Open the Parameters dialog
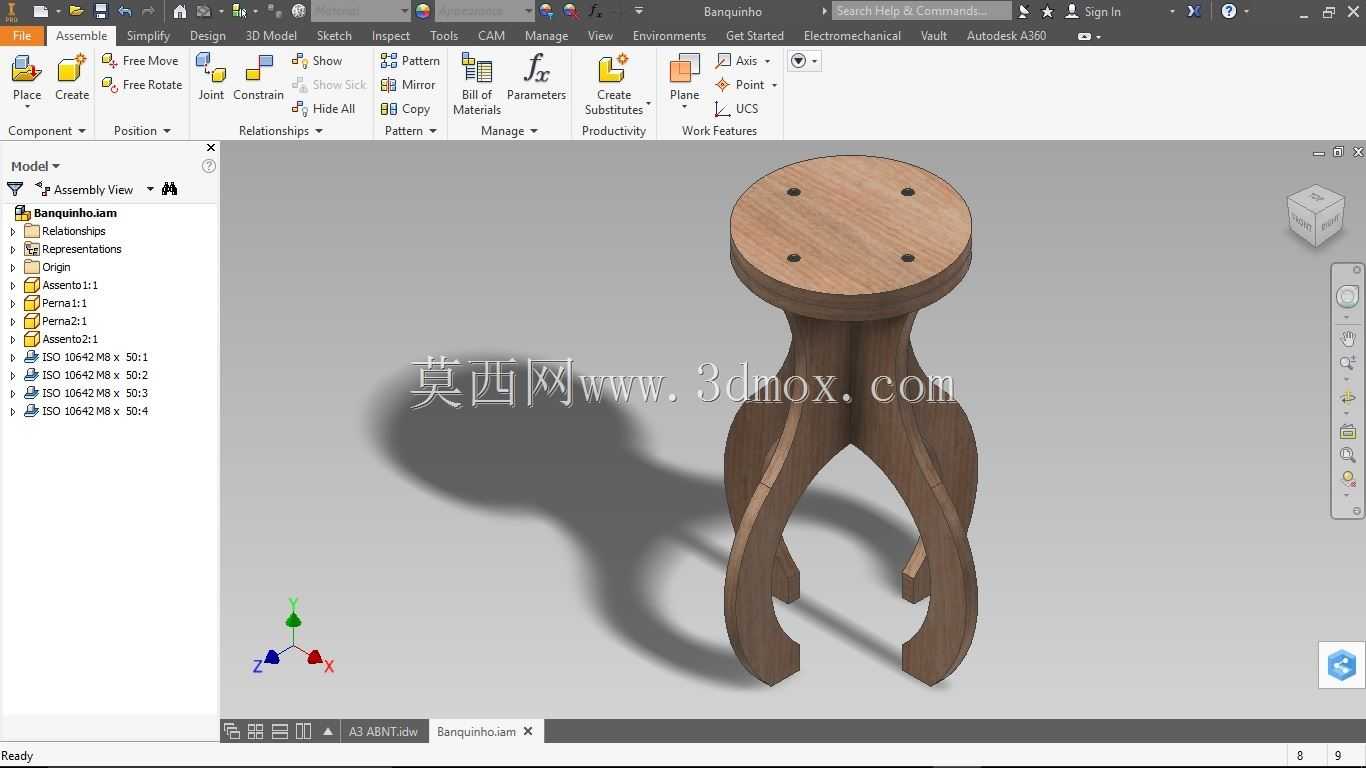This screenshot has height=768, width=1366. click(x=536, y=80)
